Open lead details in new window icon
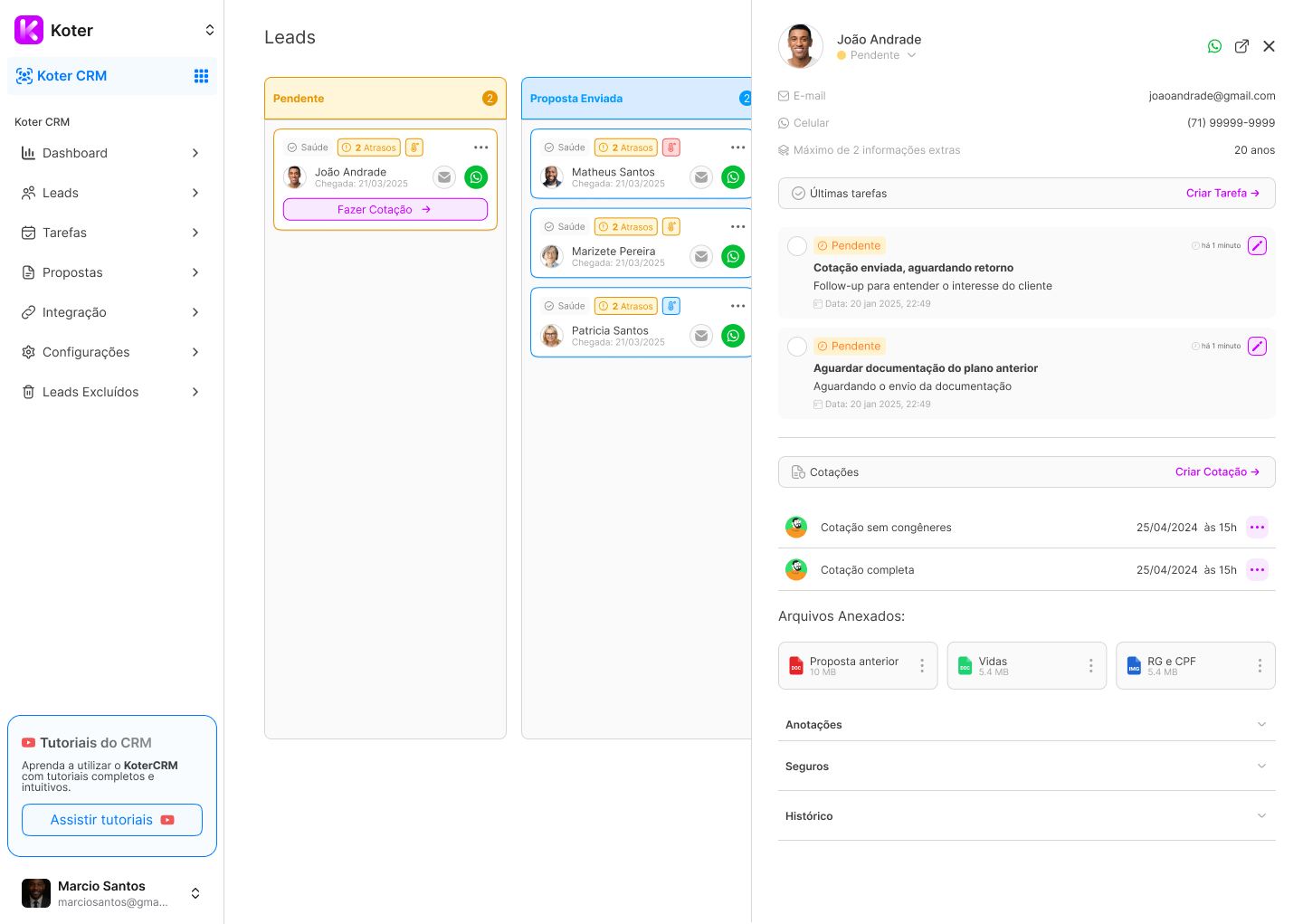The height and width of the screenshot is (924, 1303). tap(1241, 46)
